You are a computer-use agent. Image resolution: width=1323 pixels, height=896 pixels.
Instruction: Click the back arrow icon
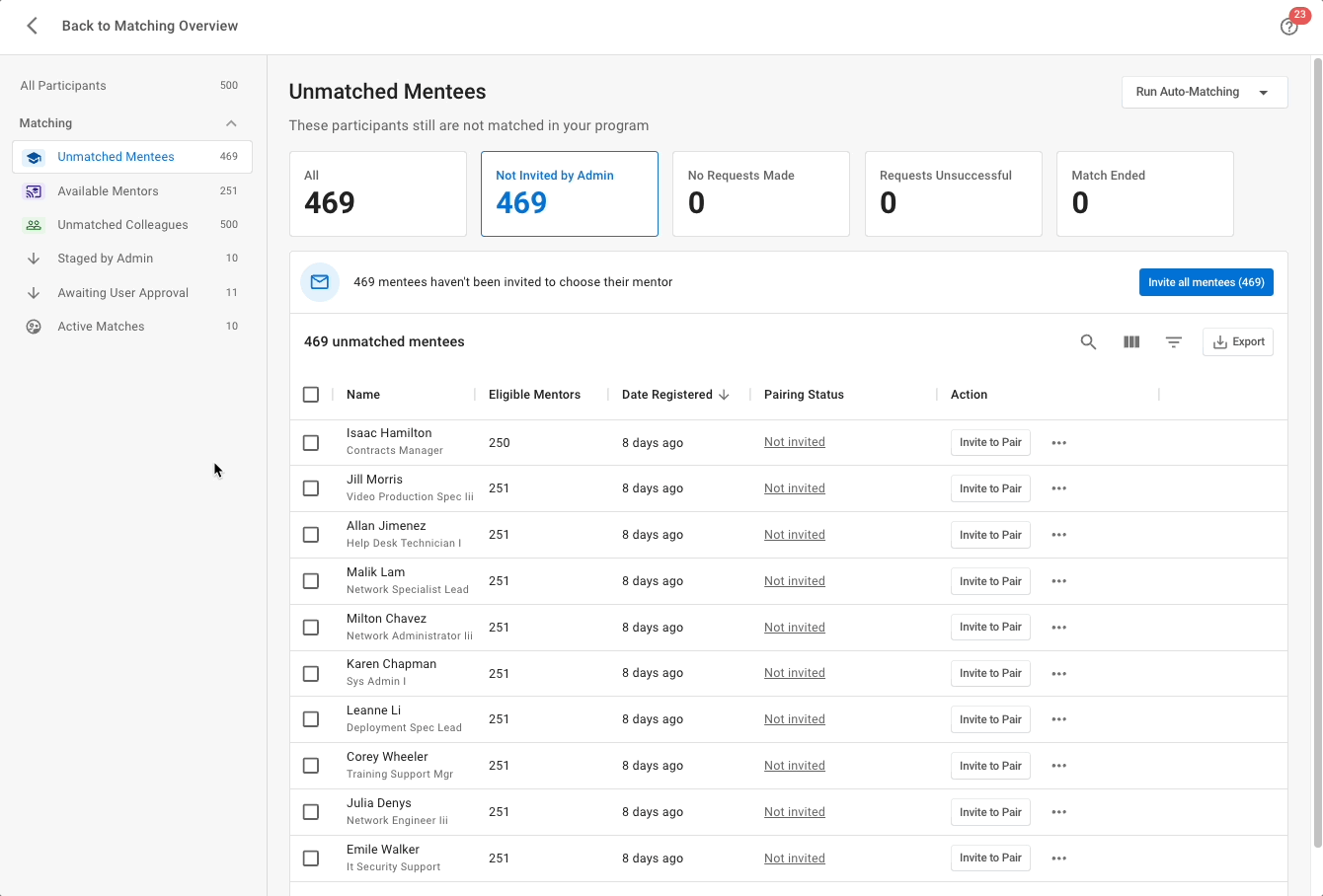tap(33, 26)
